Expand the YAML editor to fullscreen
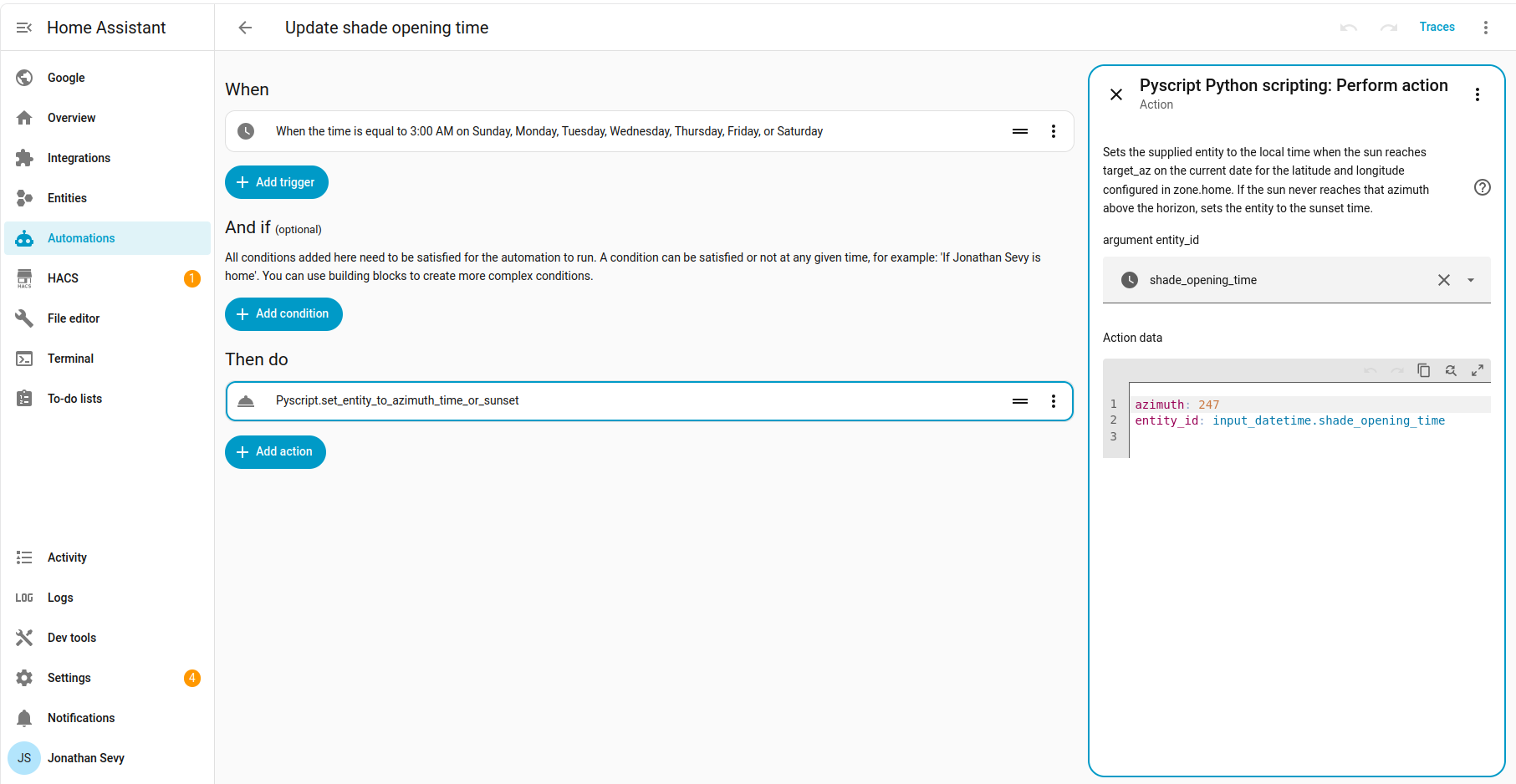This screenshot has width=1516, height=784. coord(1478,370)
